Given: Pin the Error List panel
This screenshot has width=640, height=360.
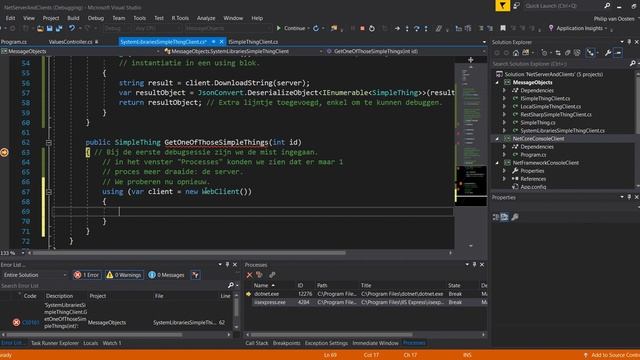Looking at the screenshot, I should [227, 264].
